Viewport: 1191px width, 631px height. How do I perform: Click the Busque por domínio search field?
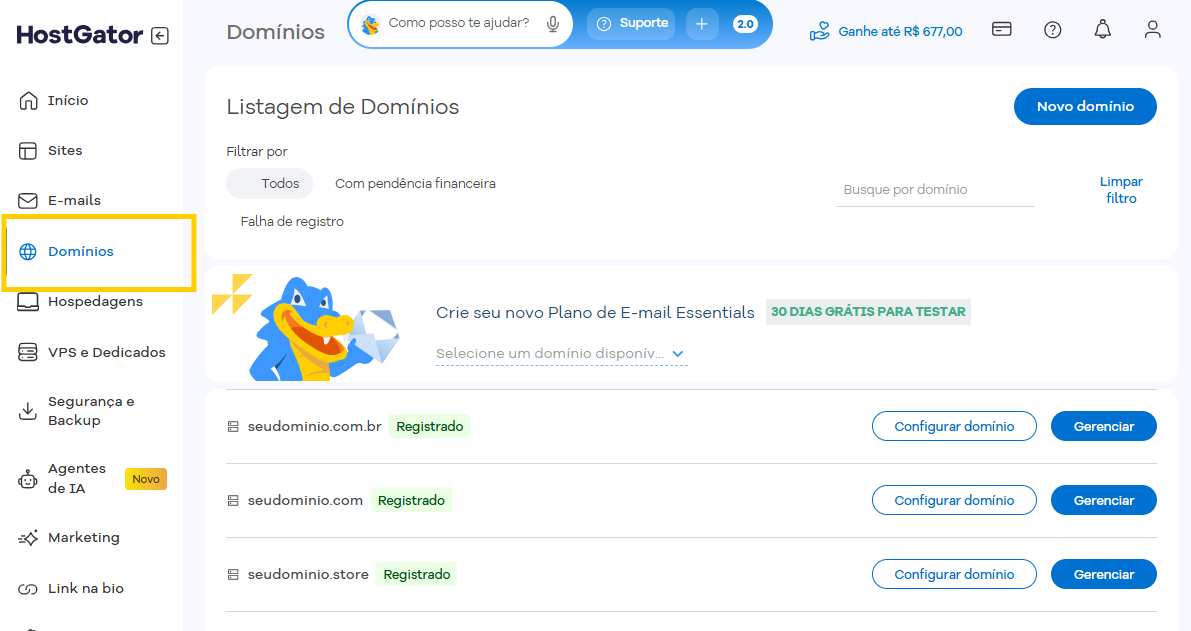935,190
